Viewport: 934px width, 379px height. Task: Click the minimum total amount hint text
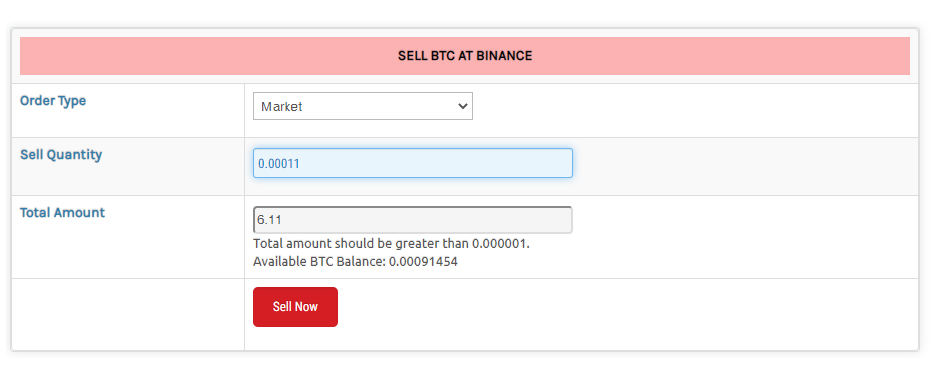(x=391, y=244)
